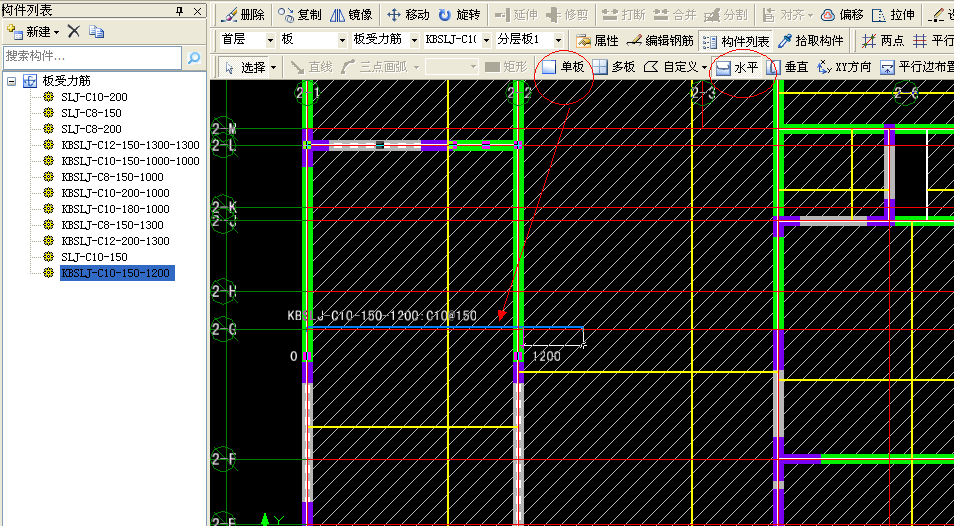Click New (新建) in component list
This screenshot has width=954, height=526.
coord(33,32)
